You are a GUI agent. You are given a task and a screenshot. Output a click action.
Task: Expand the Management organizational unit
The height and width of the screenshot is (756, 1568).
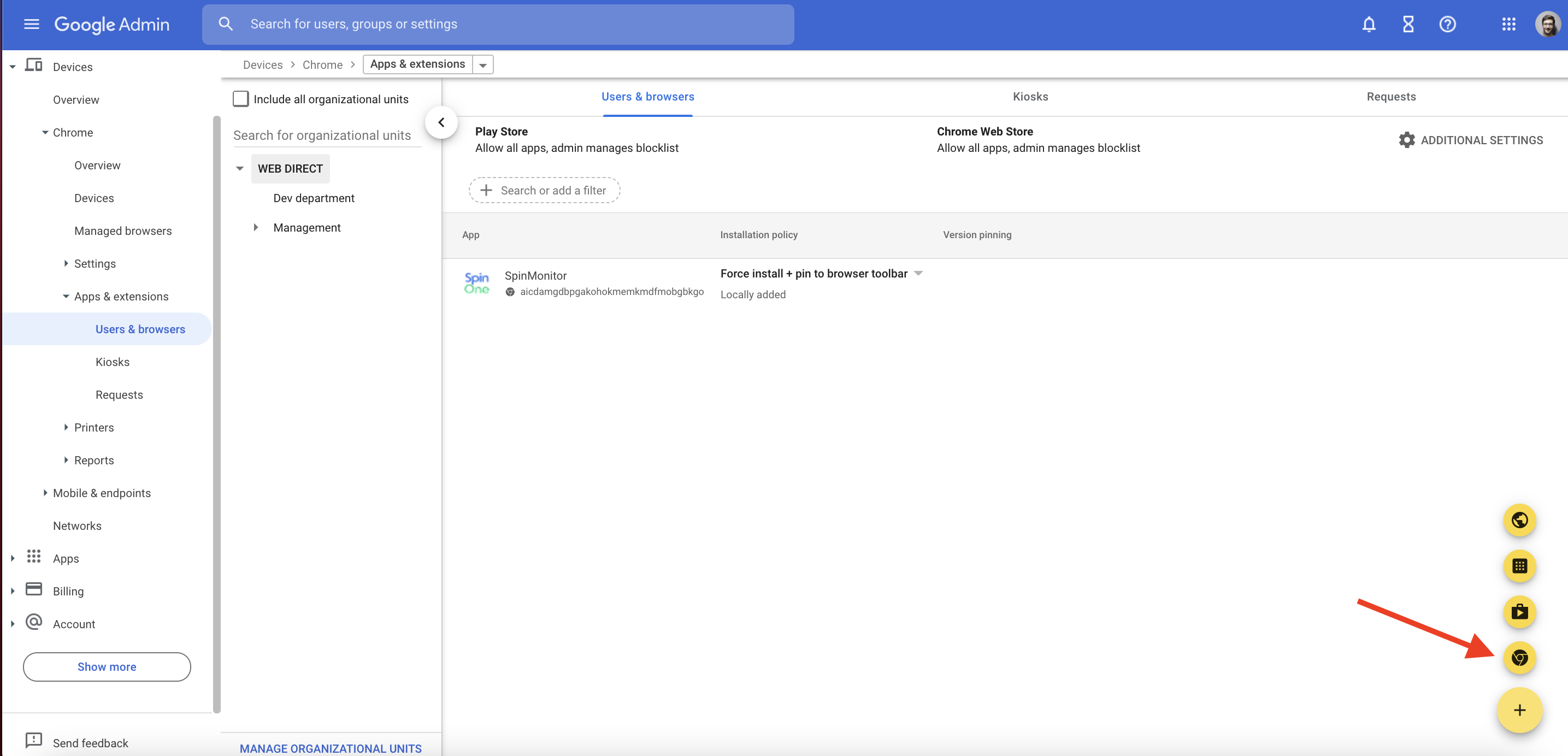[256, 227]
